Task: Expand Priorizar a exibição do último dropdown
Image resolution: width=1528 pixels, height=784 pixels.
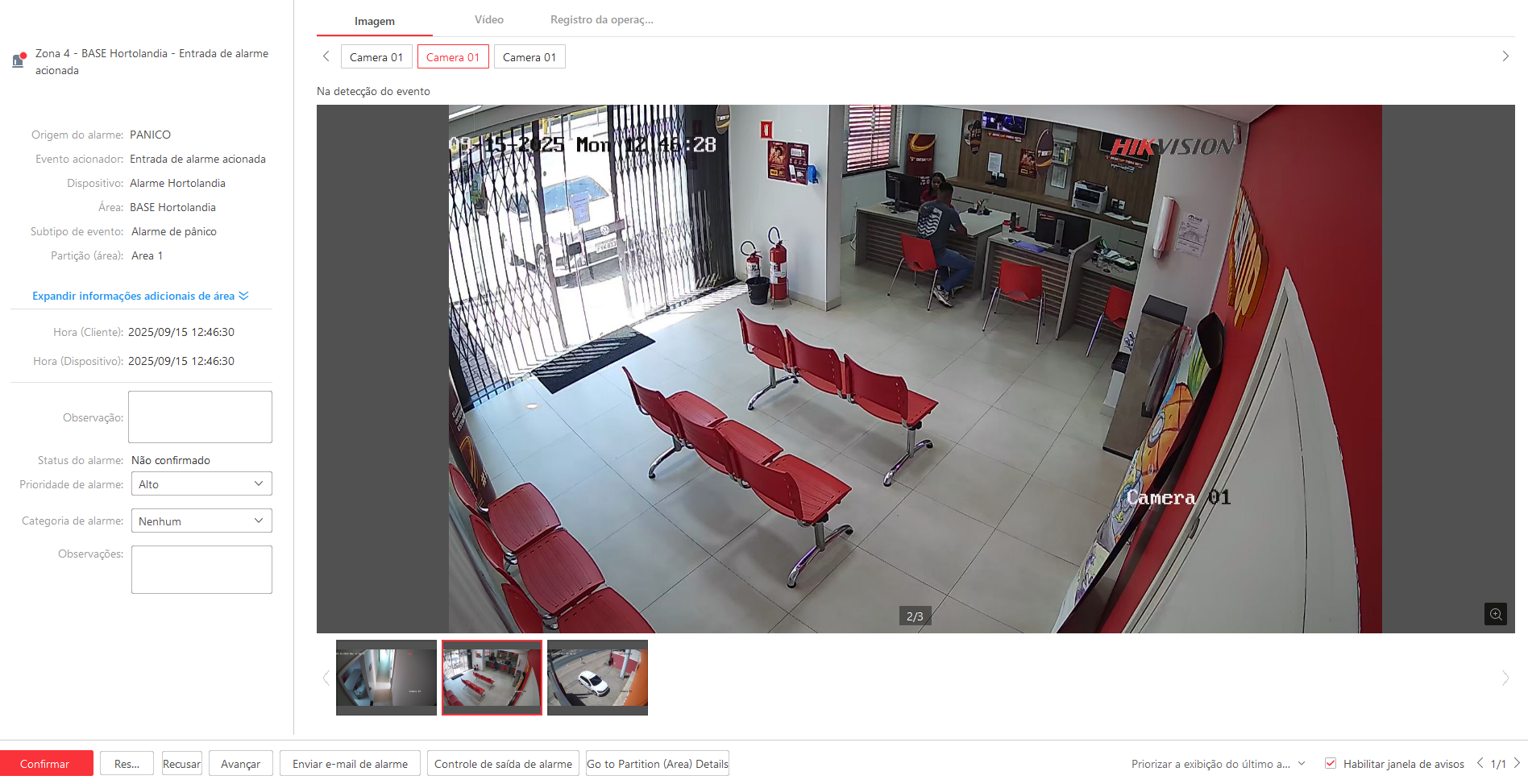Action: pos(1301,763)
